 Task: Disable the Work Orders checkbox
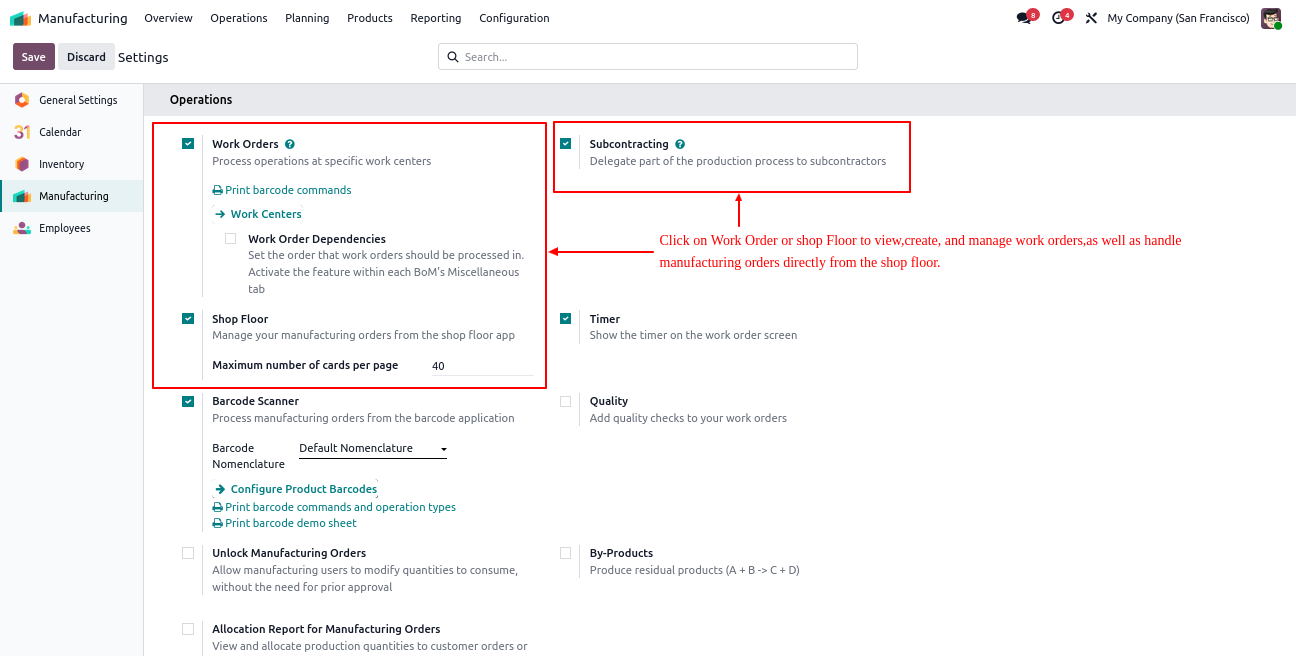(x=188, y=144)
